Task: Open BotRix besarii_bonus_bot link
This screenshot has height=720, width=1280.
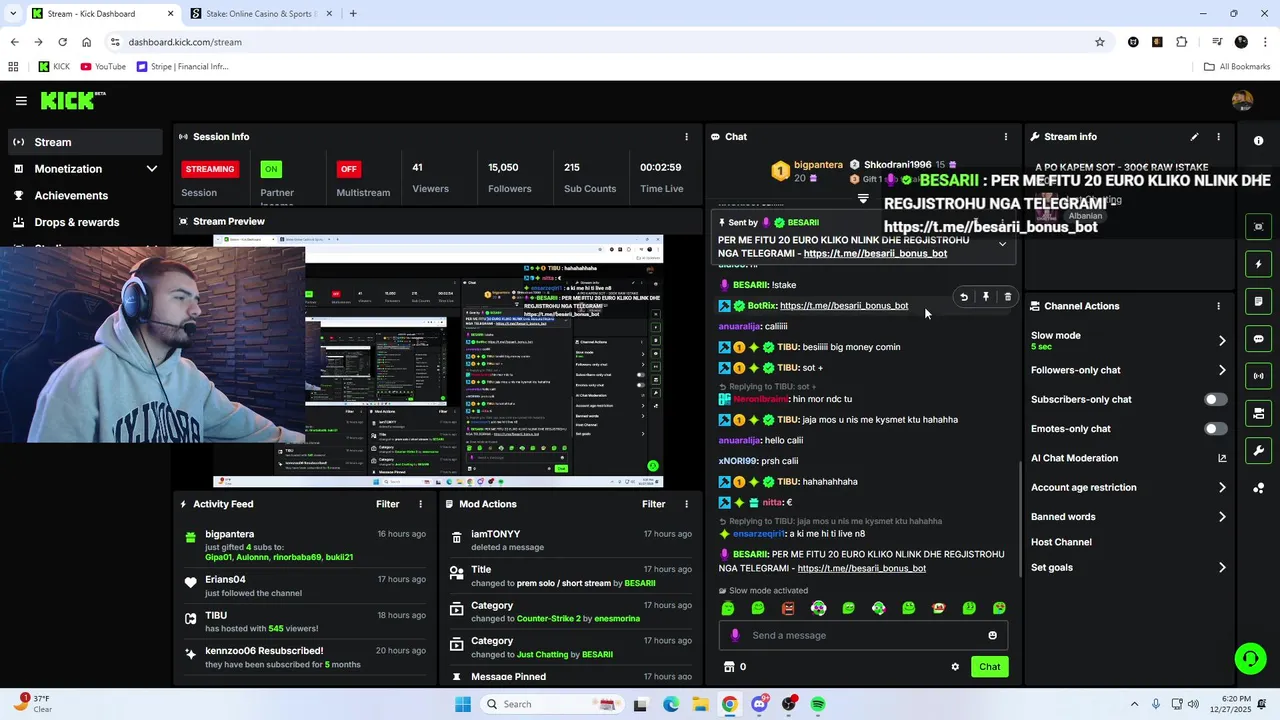Action: [844, 306]
